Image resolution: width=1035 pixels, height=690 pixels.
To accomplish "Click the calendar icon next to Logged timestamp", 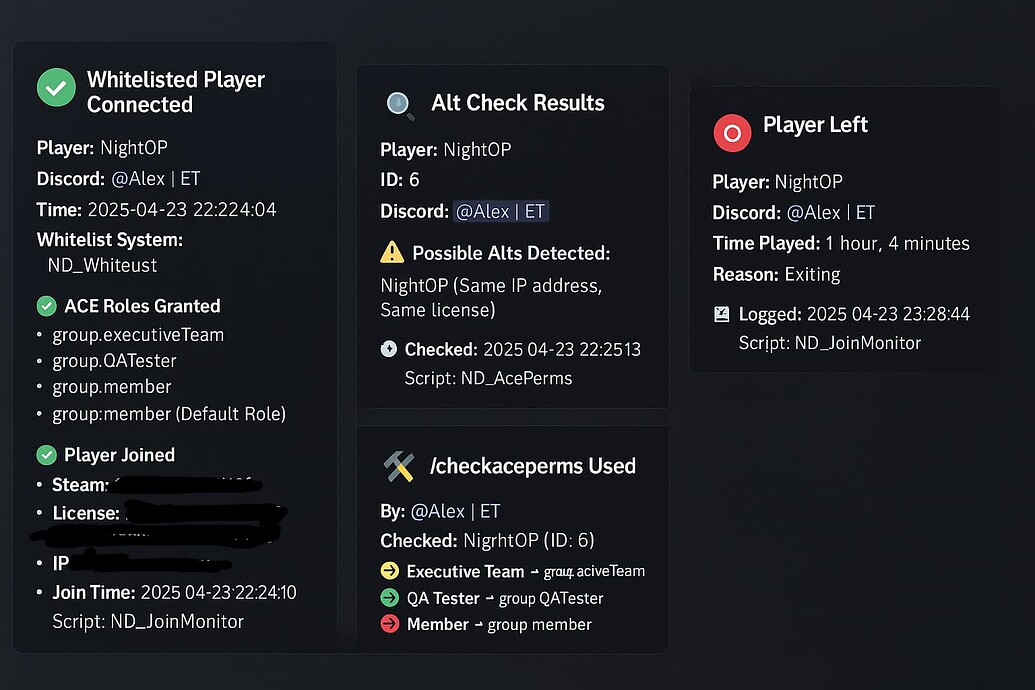I will point(721,313).
